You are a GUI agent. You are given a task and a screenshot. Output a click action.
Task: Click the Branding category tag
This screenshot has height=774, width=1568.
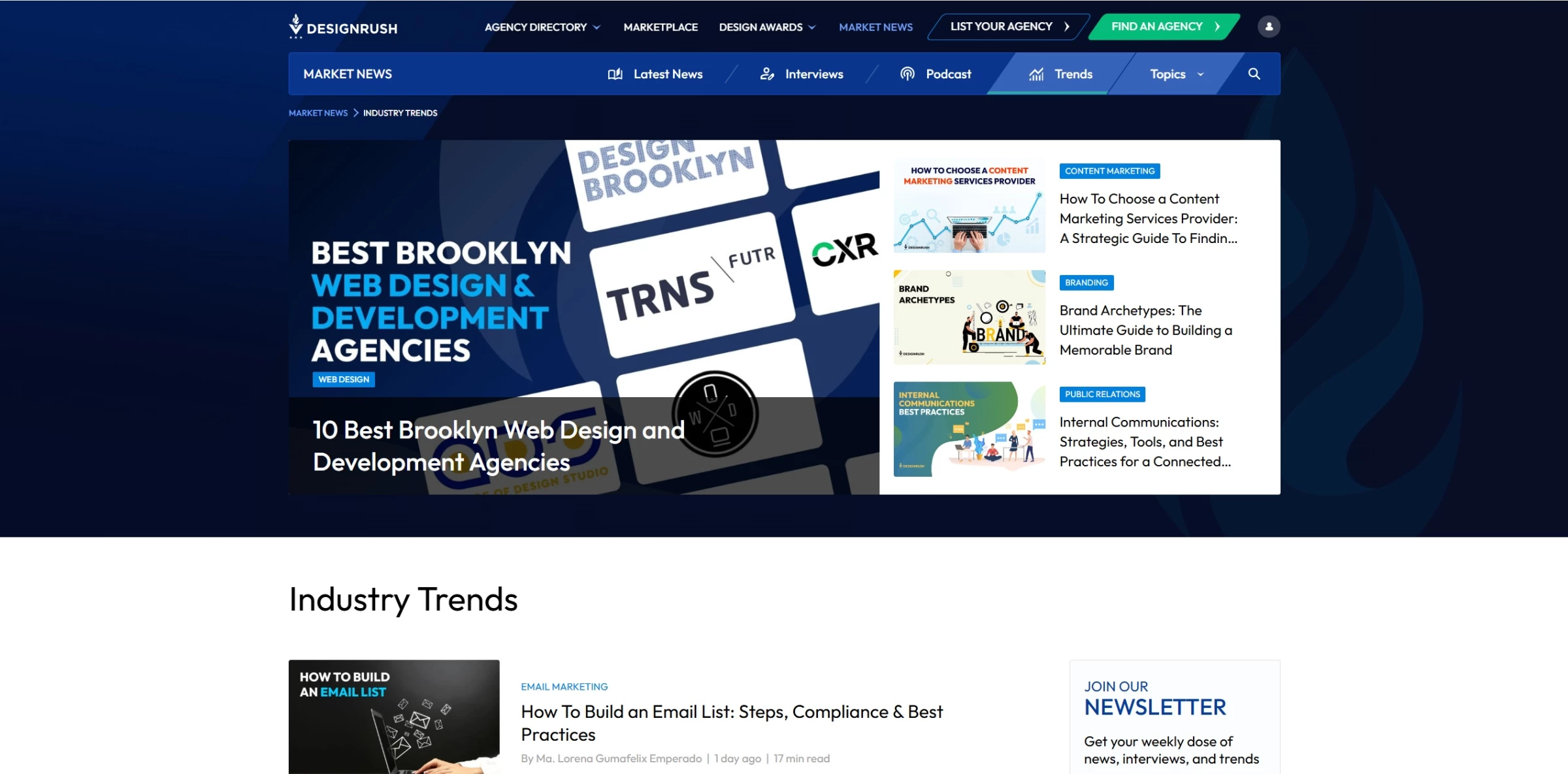tap(1086, 283)
